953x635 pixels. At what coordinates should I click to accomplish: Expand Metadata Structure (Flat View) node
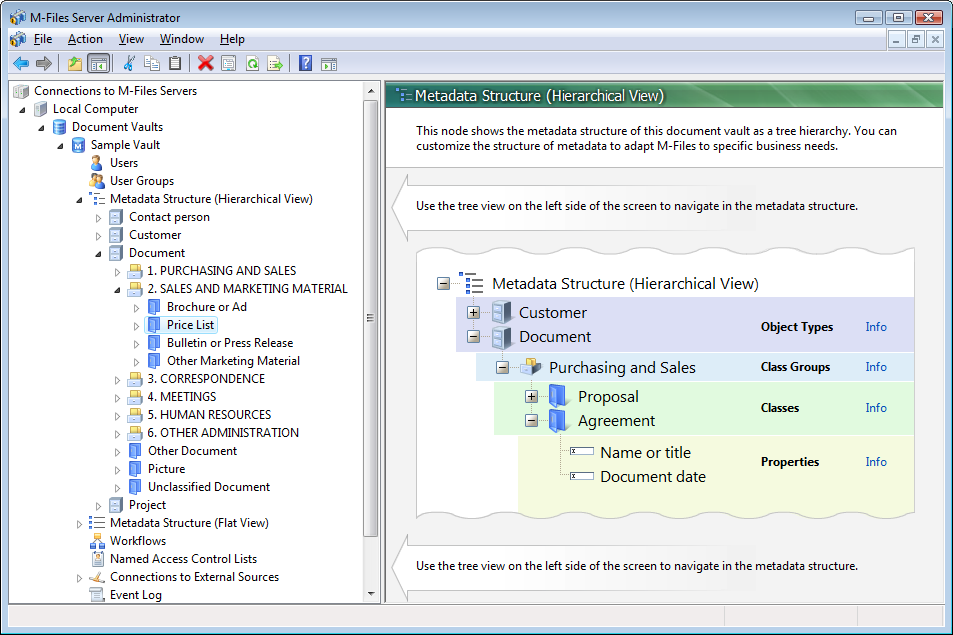[79, 524]
